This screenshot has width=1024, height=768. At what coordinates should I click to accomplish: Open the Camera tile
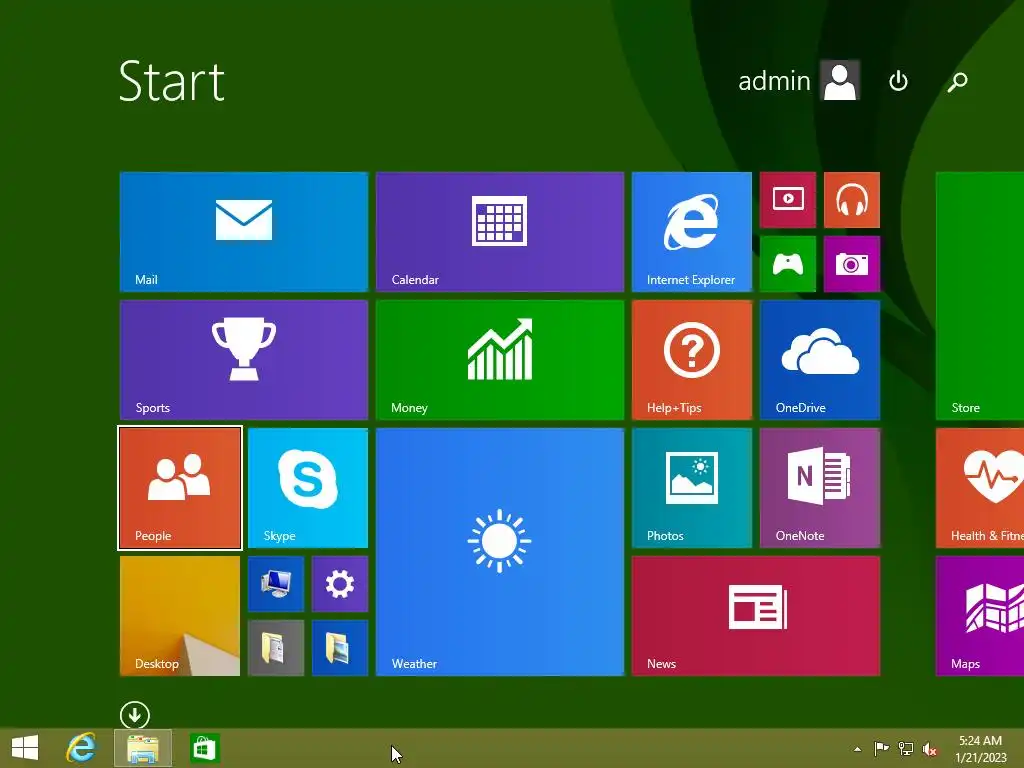click(852, 264)
